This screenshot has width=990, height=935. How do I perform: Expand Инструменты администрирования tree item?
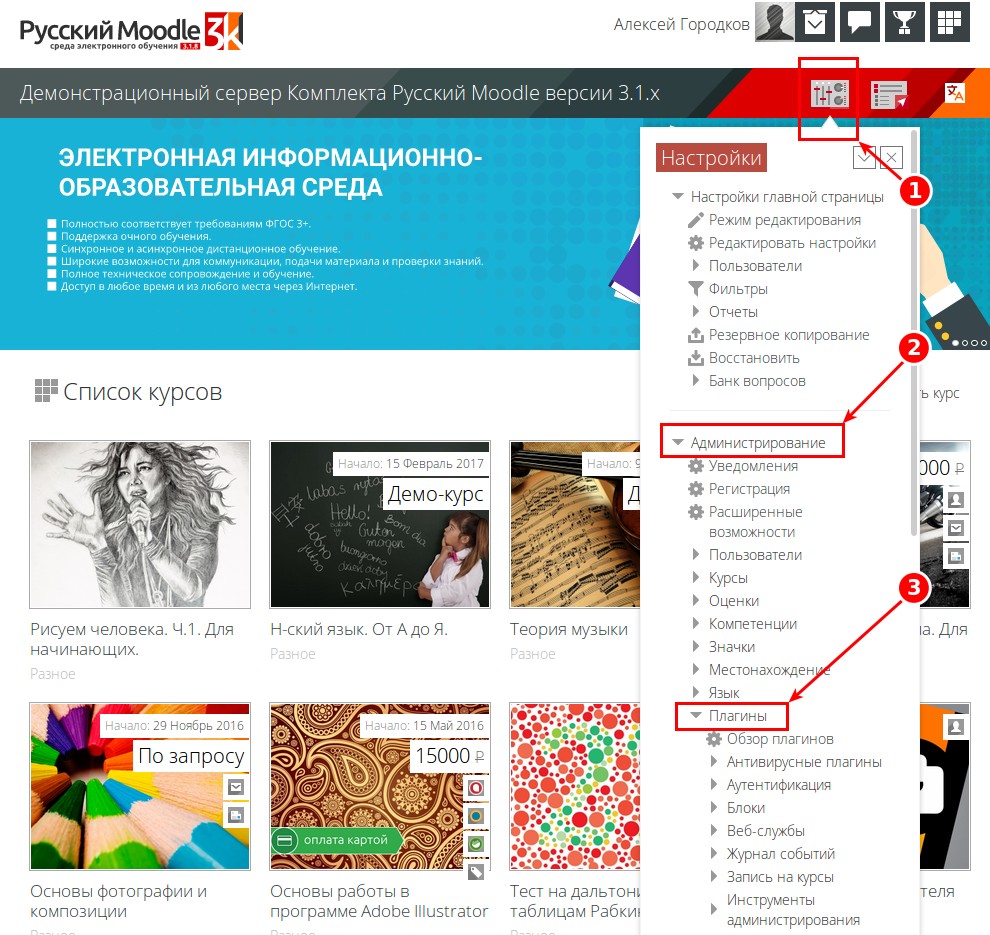coord(714,909)
